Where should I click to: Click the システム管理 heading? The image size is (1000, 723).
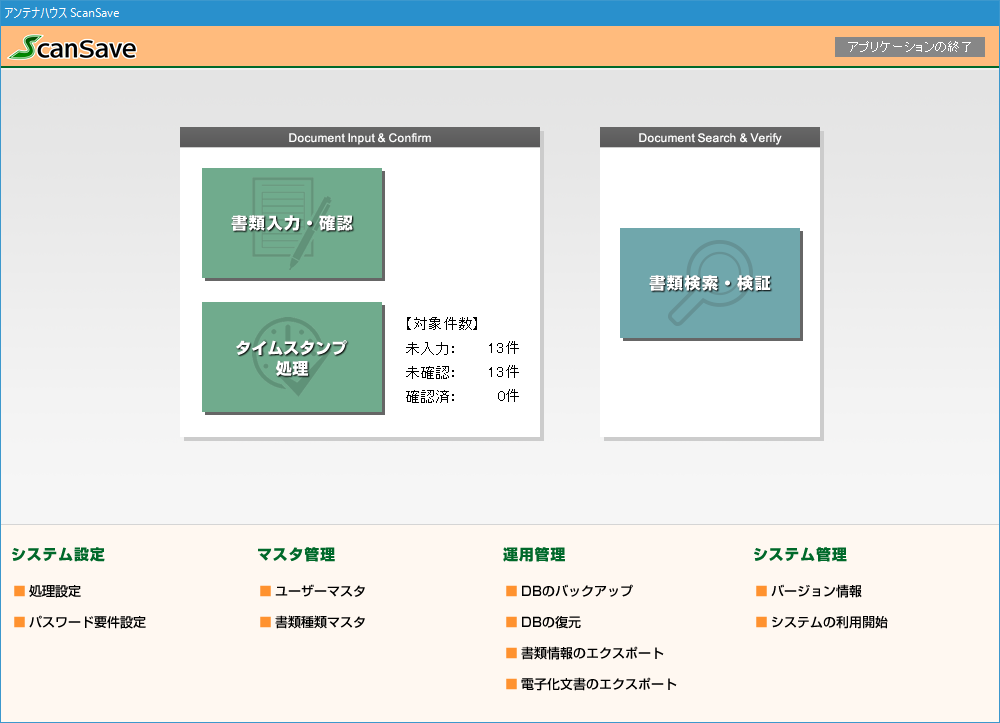pos(800,555)
